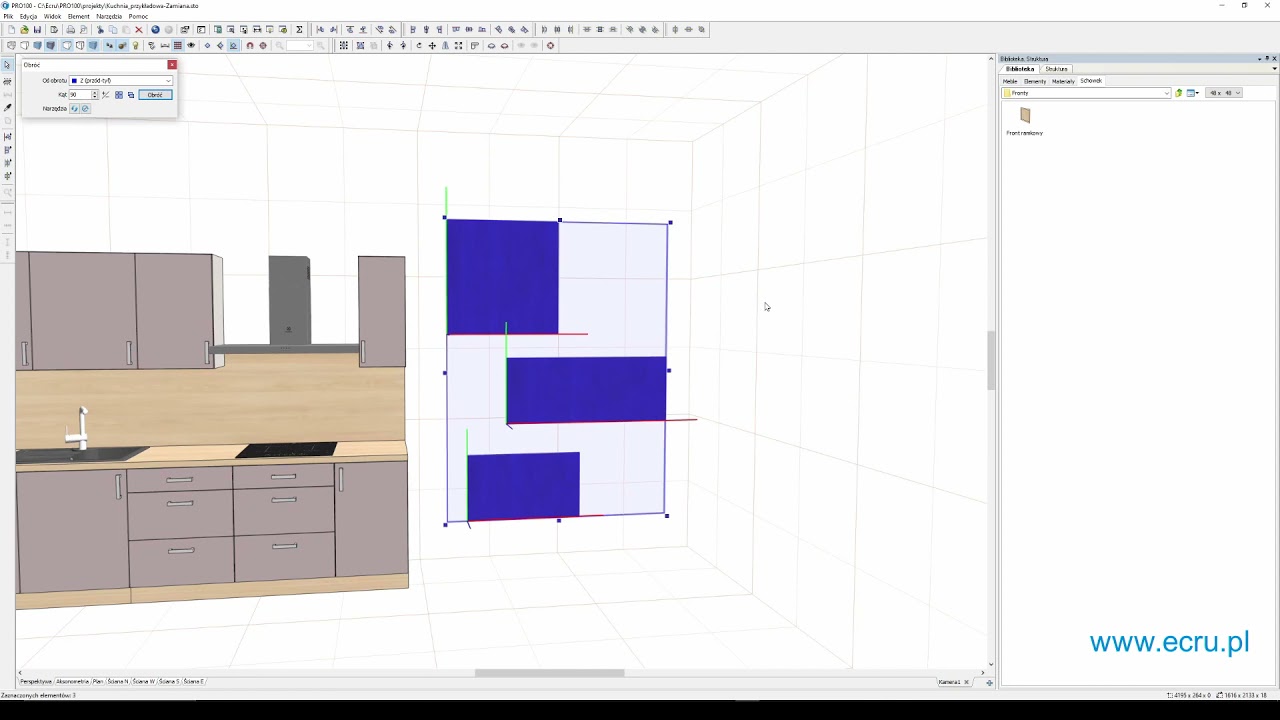Click the horizontal scrollbar thumb below the viewport

pyautogui.click(x=549, y=673)
